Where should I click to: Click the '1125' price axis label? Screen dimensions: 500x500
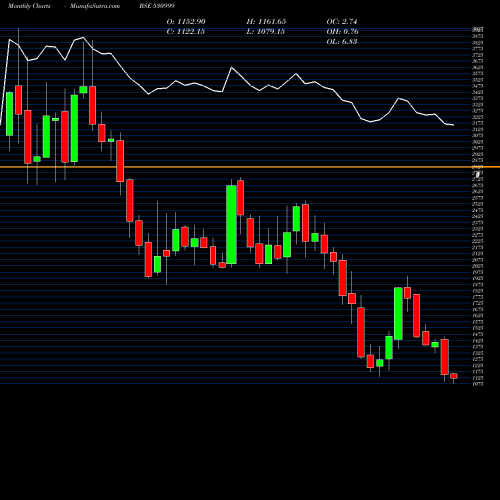478,378
